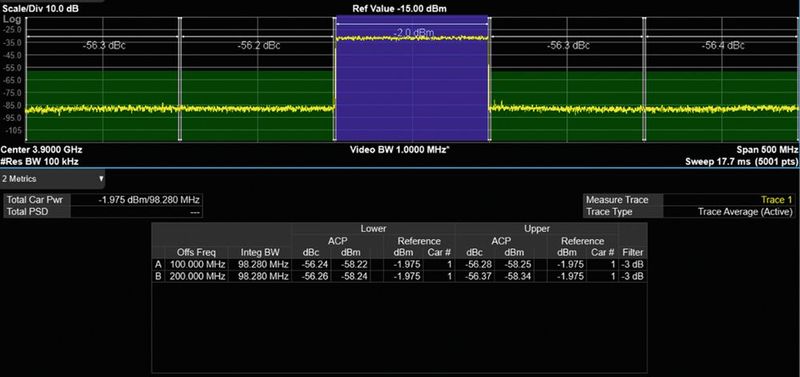Select the Video BW 1.0000 MHz readout
The width and height of the screenshot is (800, 377).
399,150
